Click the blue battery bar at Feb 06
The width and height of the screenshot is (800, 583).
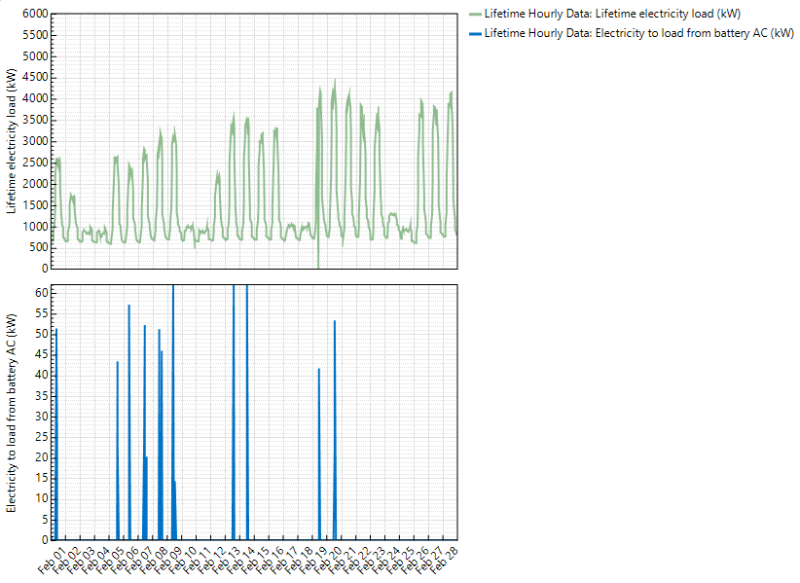coord(129,430)
